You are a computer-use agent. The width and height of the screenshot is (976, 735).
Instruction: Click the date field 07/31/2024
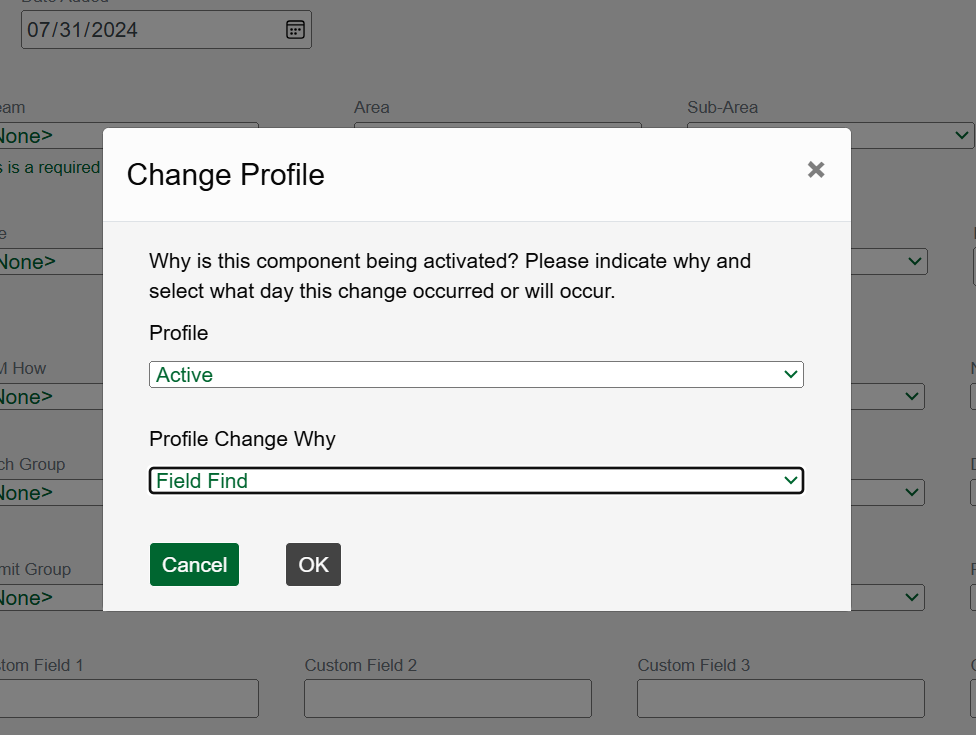pyautogui.click(x=166, y=29)
